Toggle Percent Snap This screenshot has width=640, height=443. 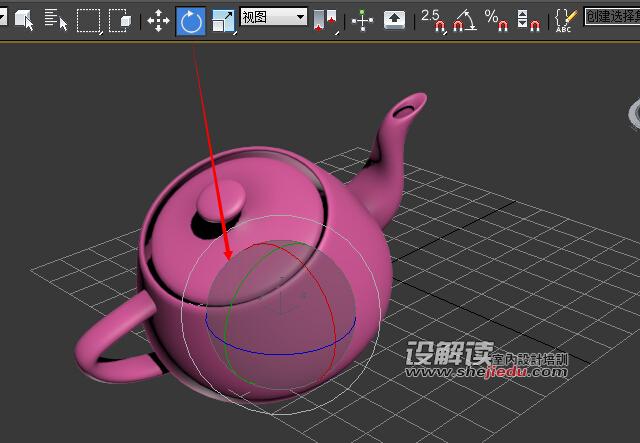point(496,19)
